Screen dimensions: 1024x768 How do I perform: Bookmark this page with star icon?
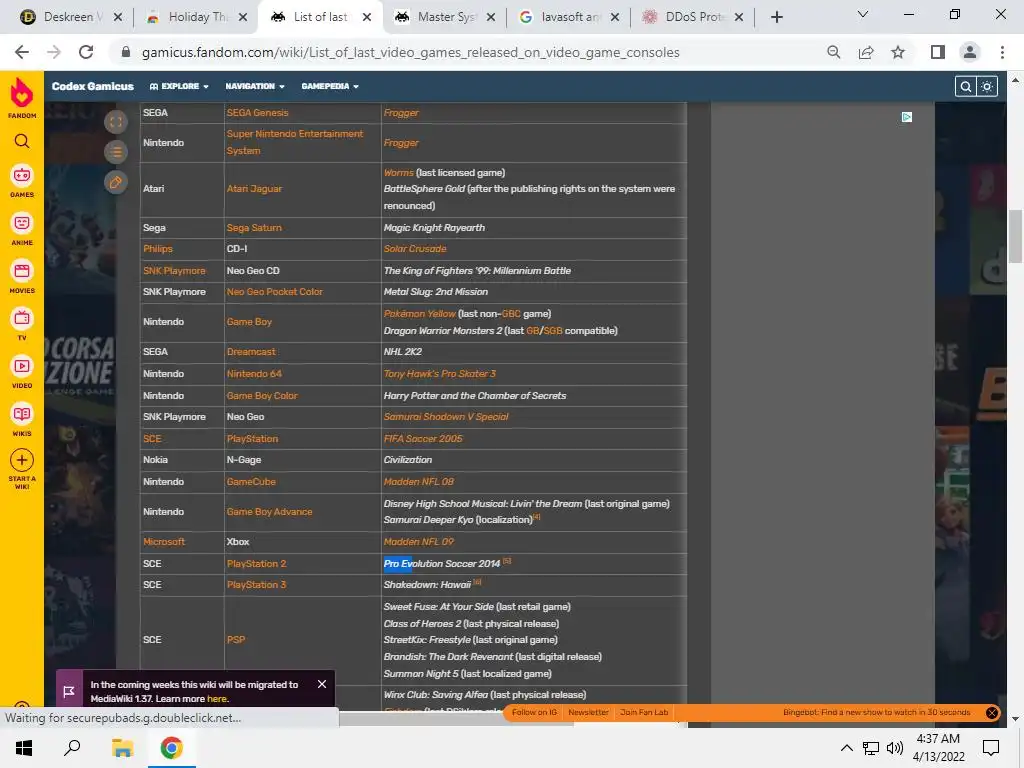(x=898, y=52)
